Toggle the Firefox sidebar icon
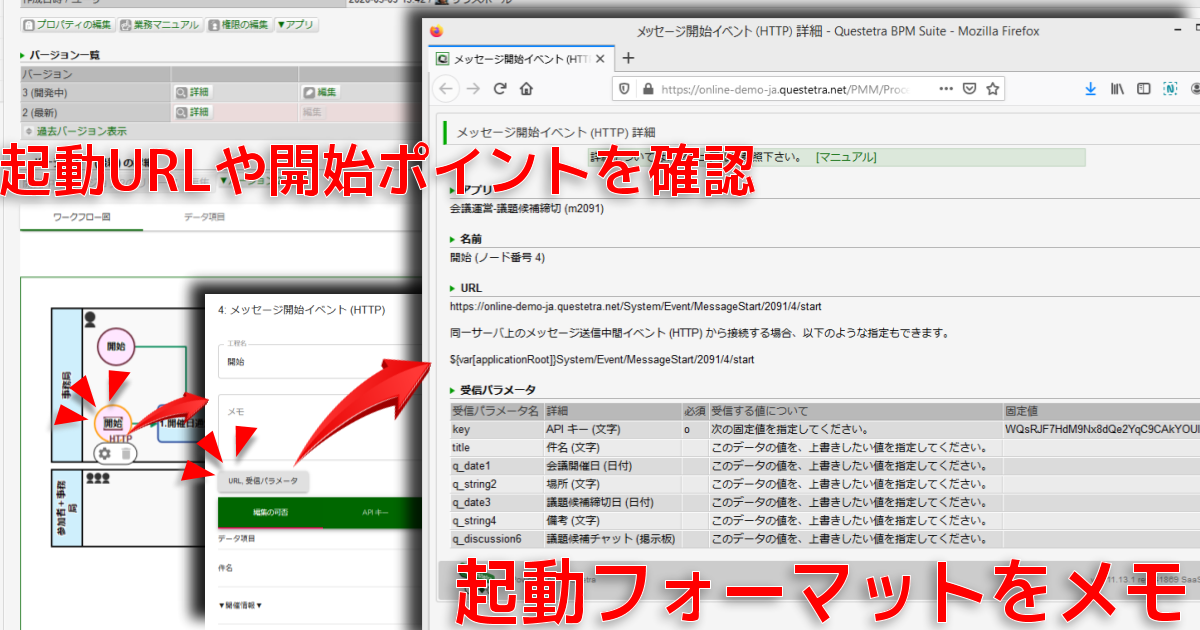Screen dimensions: 1200x630 1143,88
